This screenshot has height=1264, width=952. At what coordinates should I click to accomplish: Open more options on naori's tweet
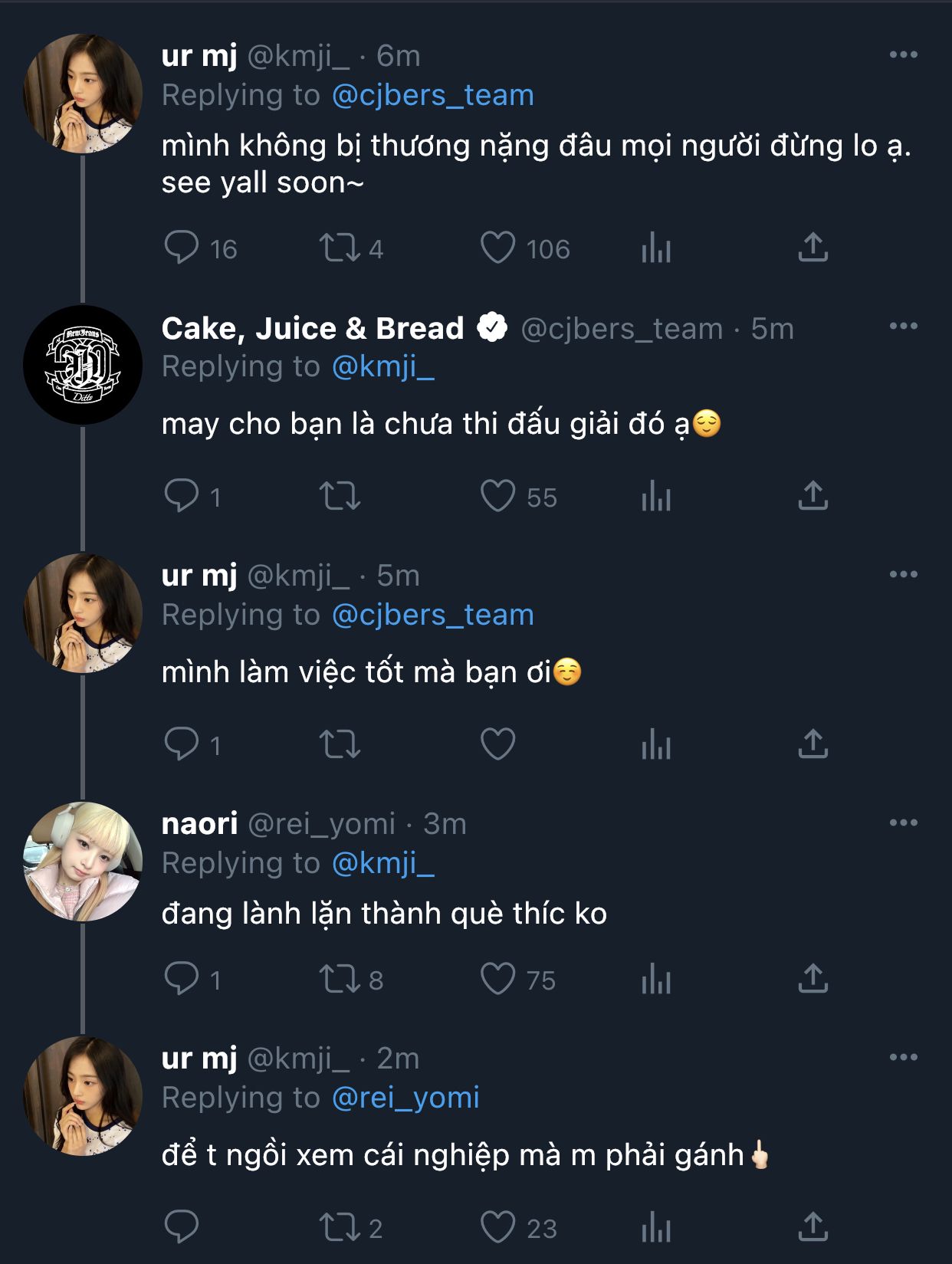pyautogui.click(x=903, y=822)
